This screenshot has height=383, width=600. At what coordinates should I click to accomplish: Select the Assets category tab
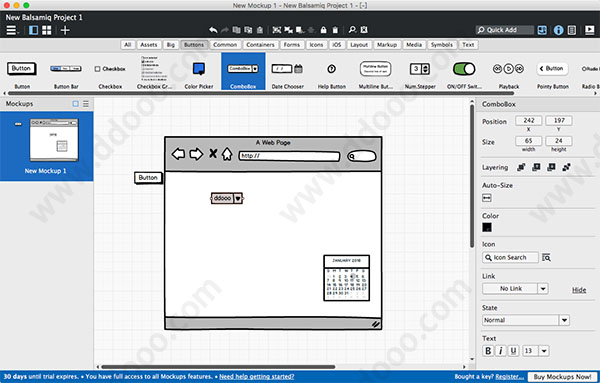[148, 45]
